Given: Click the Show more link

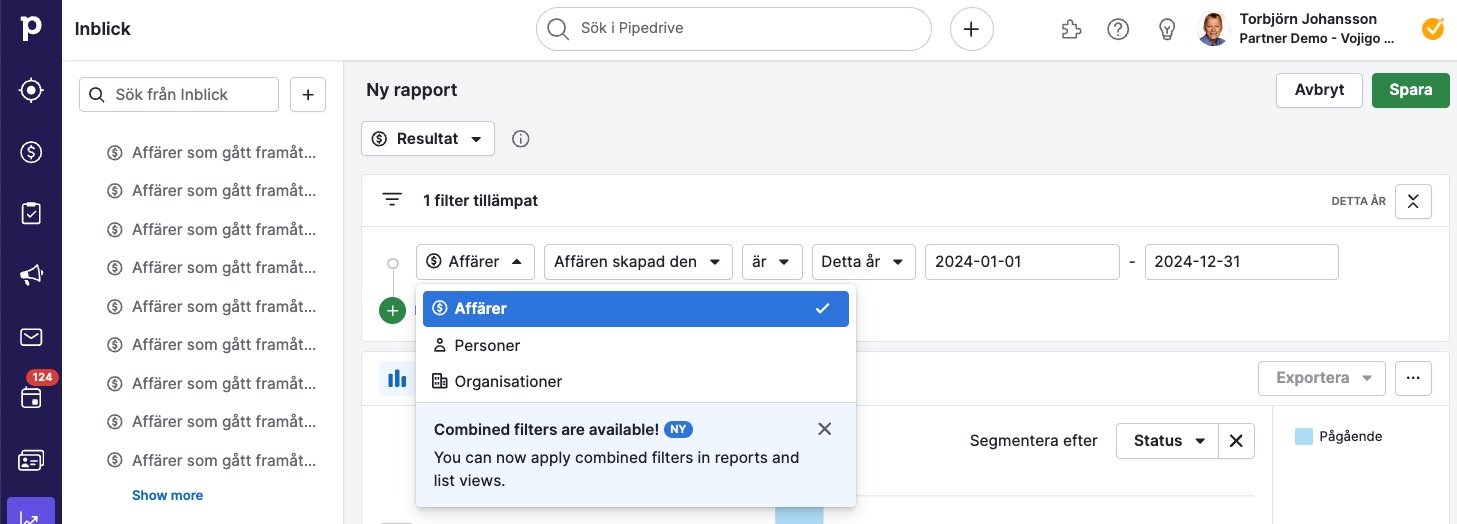Looking at the screenshot, I should [x=167, y=495].
